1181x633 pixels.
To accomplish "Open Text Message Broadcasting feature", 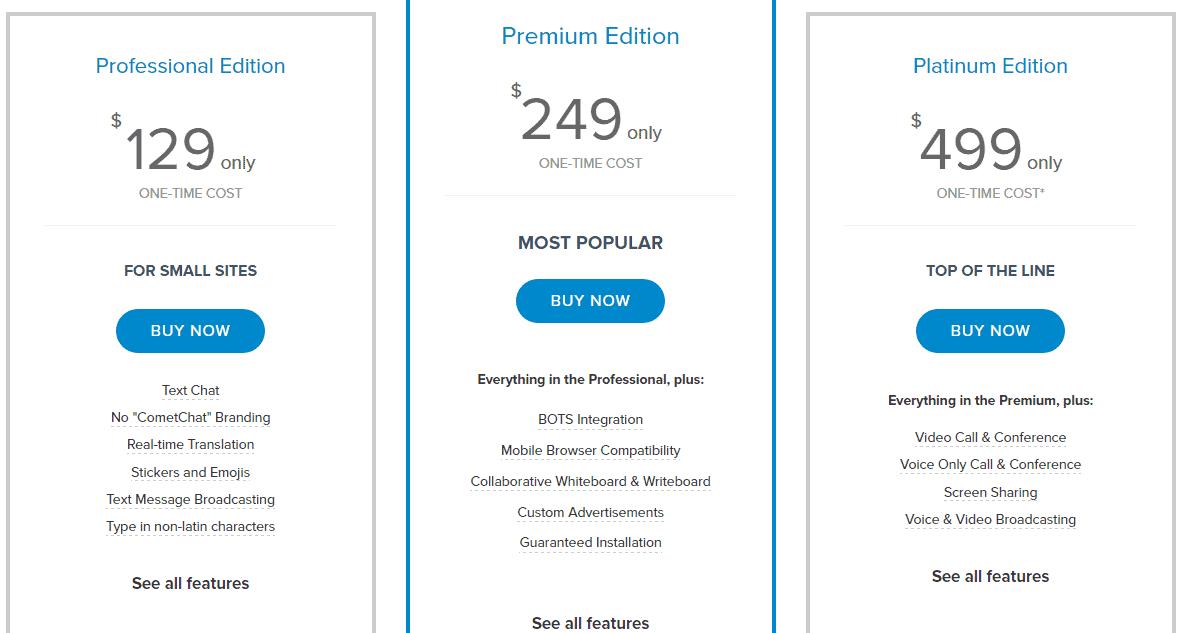I will [x=190, y=499].
